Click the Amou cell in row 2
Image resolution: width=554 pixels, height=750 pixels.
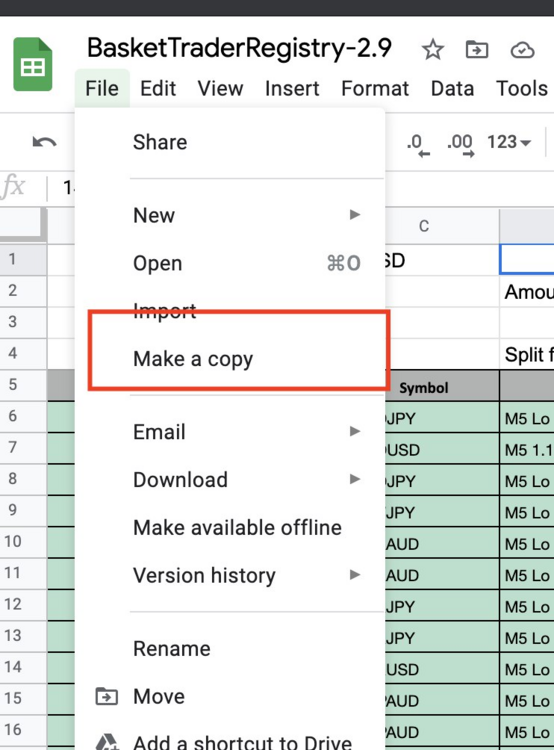[x=527, y=291]
